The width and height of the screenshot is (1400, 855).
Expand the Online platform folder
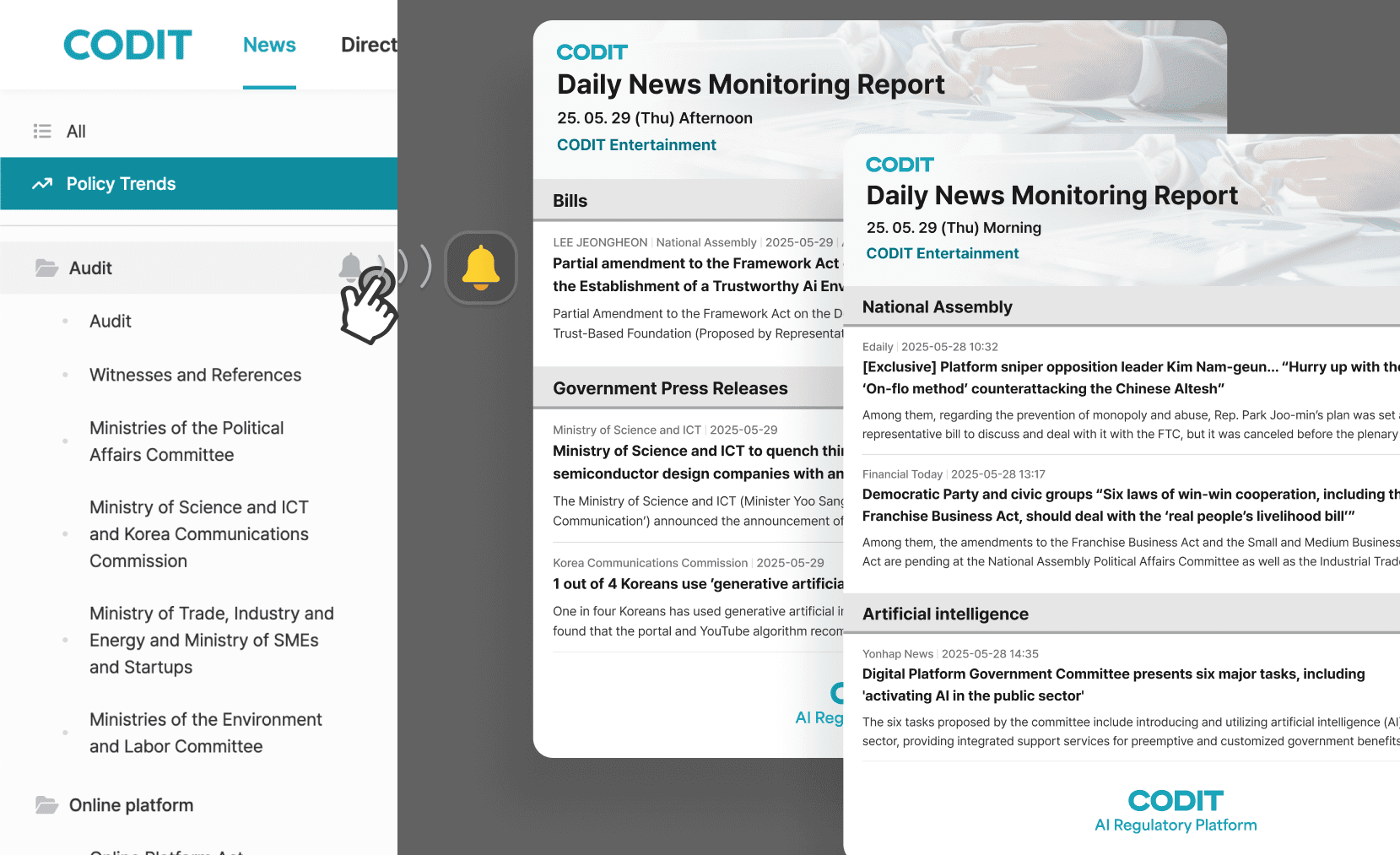(131, 805)
